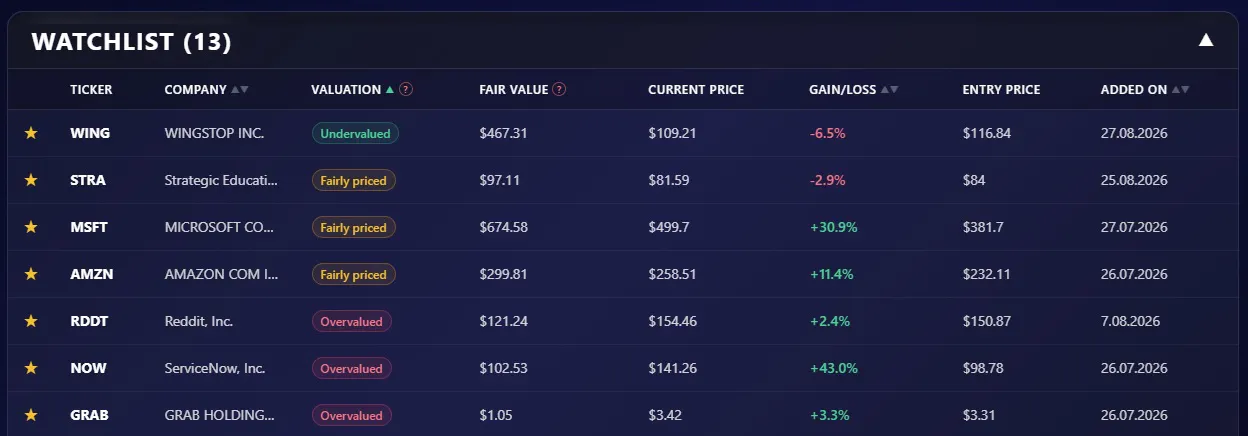The width and height of the screenshot is (1248, 436).
Task: Click the Reddit, Inc. company name
Action: coord(198,321)
